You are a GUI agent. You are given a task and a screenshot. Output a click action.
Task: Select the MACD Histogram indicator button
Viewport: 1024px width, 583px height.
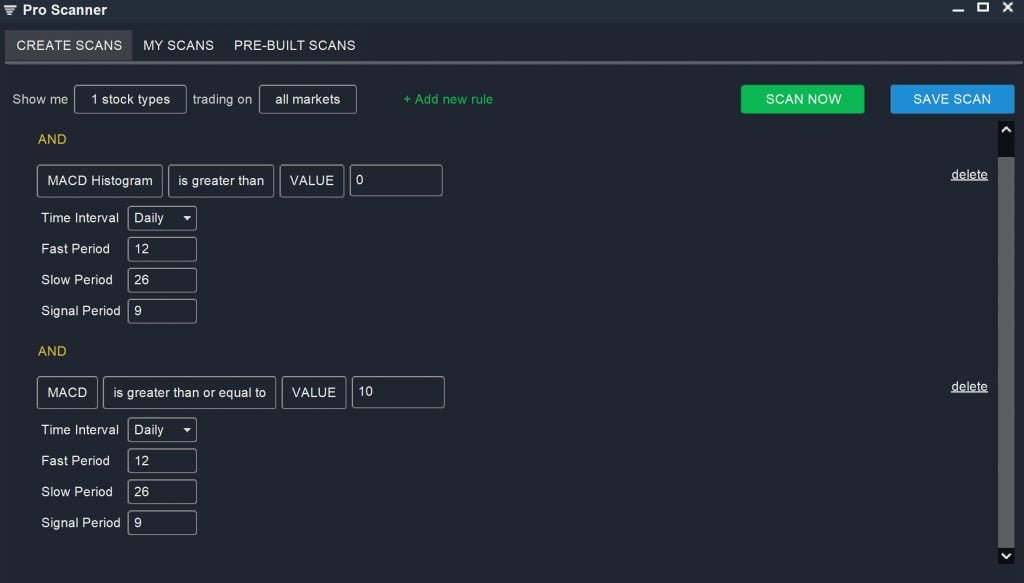click(100, 181)
